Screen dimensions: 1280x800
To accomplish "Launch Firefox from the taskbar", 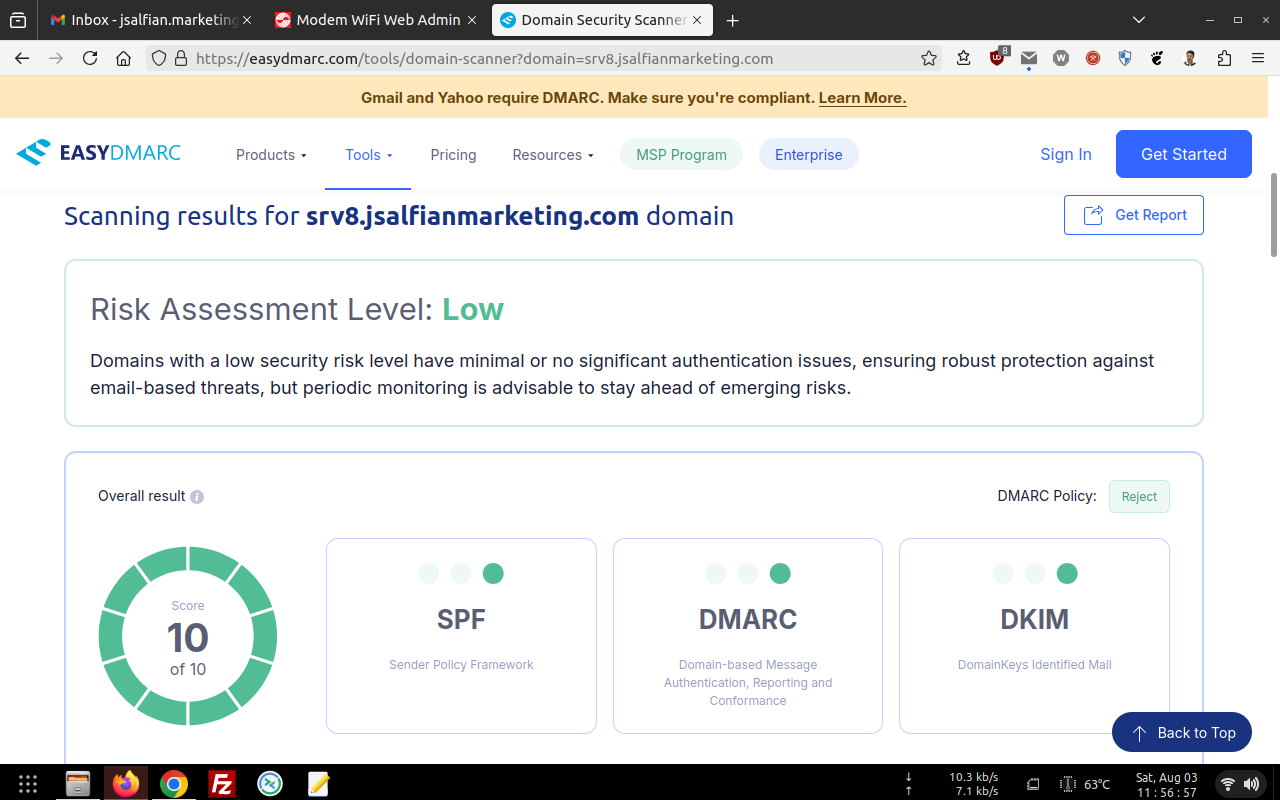I will [x=126, y=783].
